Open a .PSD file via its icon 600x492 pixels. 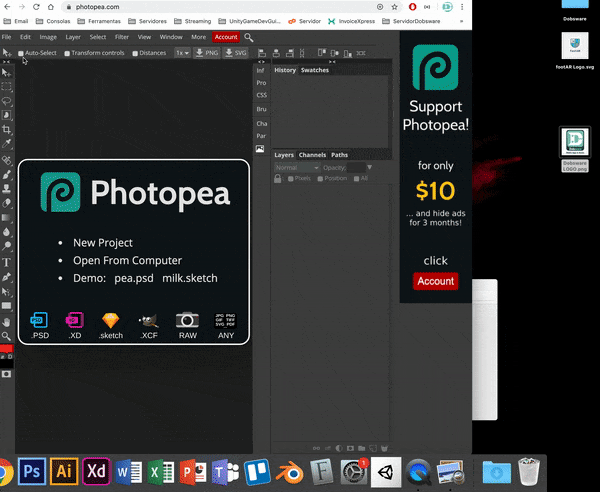click(40, 321)
